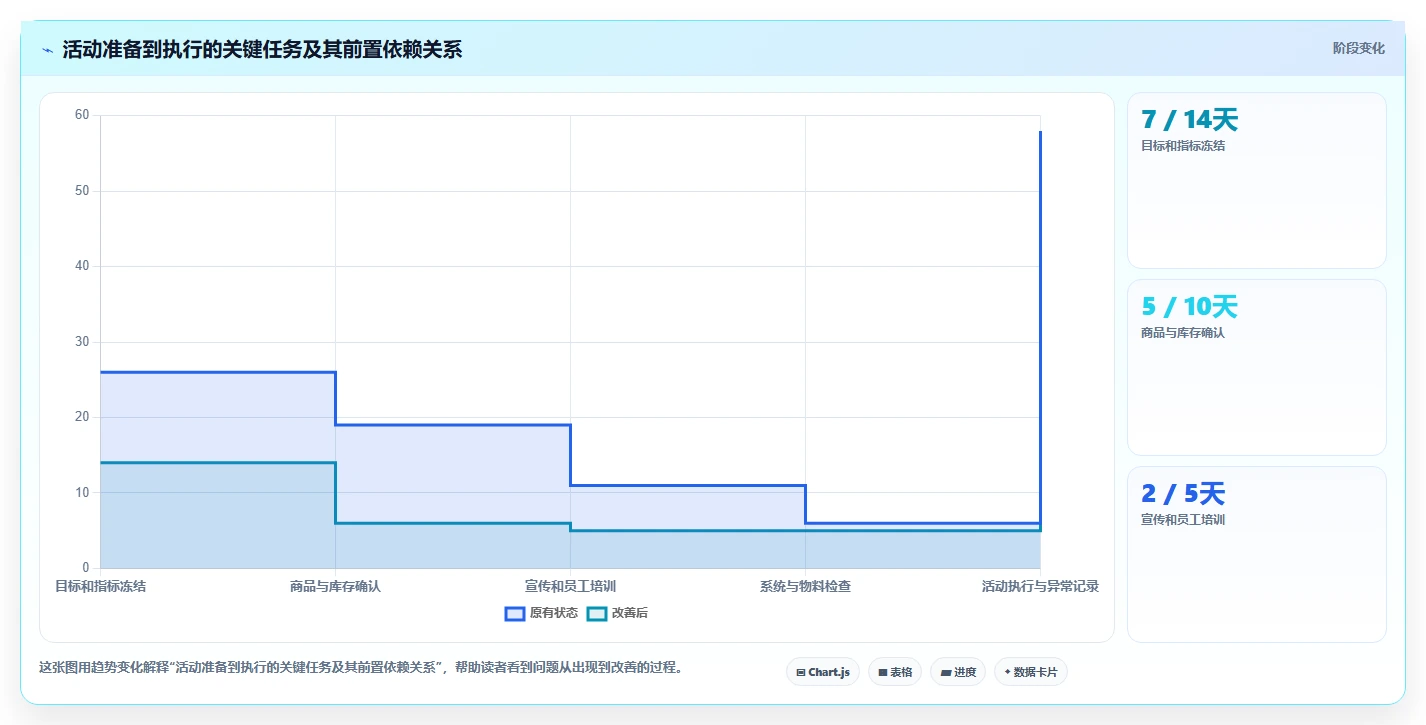This screenshot has height=725, width=1426.
Task: Toggle the 原有状态 legend entry
Action: click(x=541, y=613)
